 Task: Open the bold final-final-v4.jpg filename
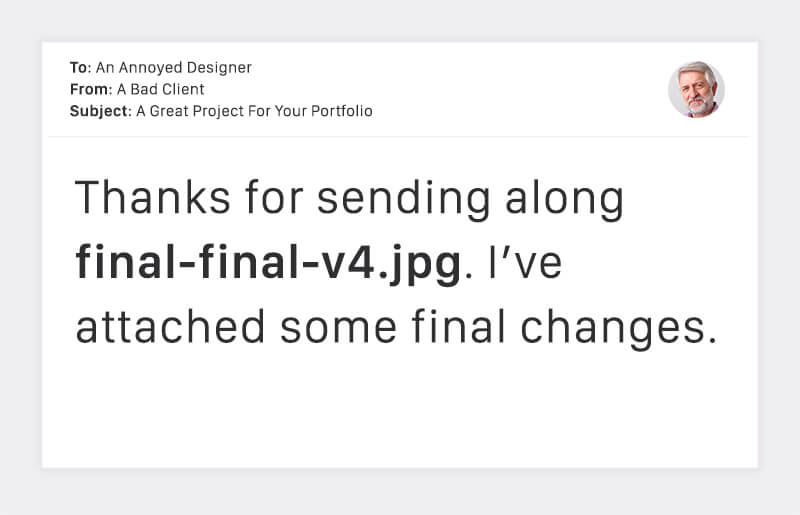tap(268, 264)
